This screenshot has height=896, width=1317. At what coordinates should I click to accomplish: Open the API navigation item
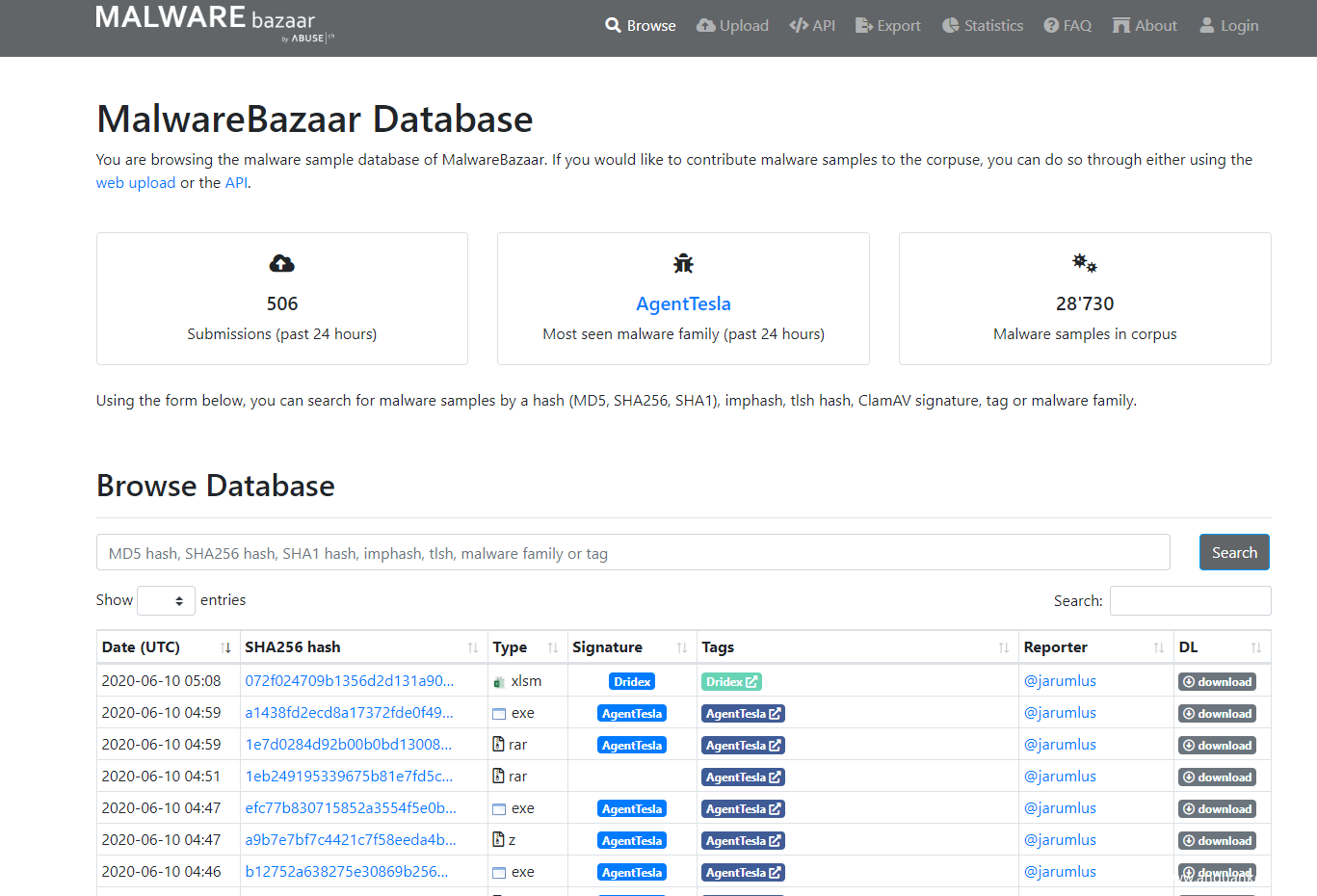tap(812, 26)
